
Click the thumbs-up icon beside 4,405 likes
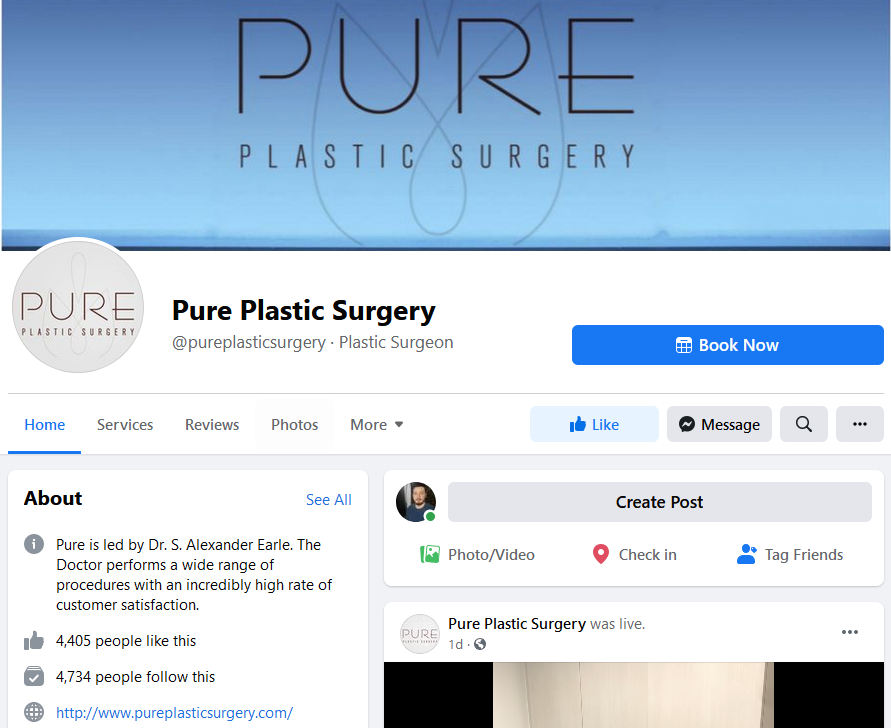click(x=34, y=640)
